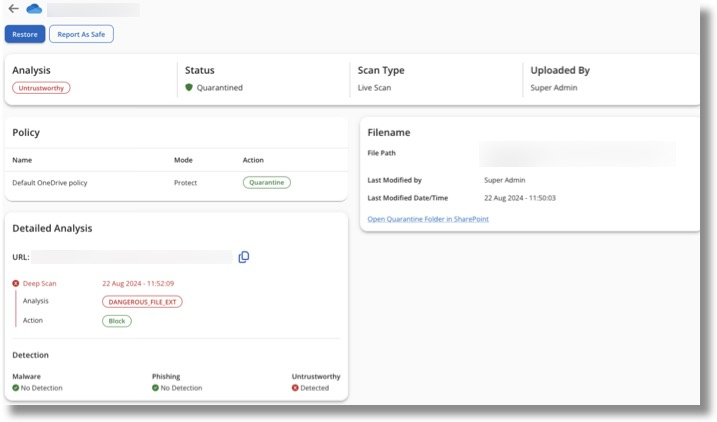Click the green check icon under Malware
717x422 pixels.
coord(16,388)
